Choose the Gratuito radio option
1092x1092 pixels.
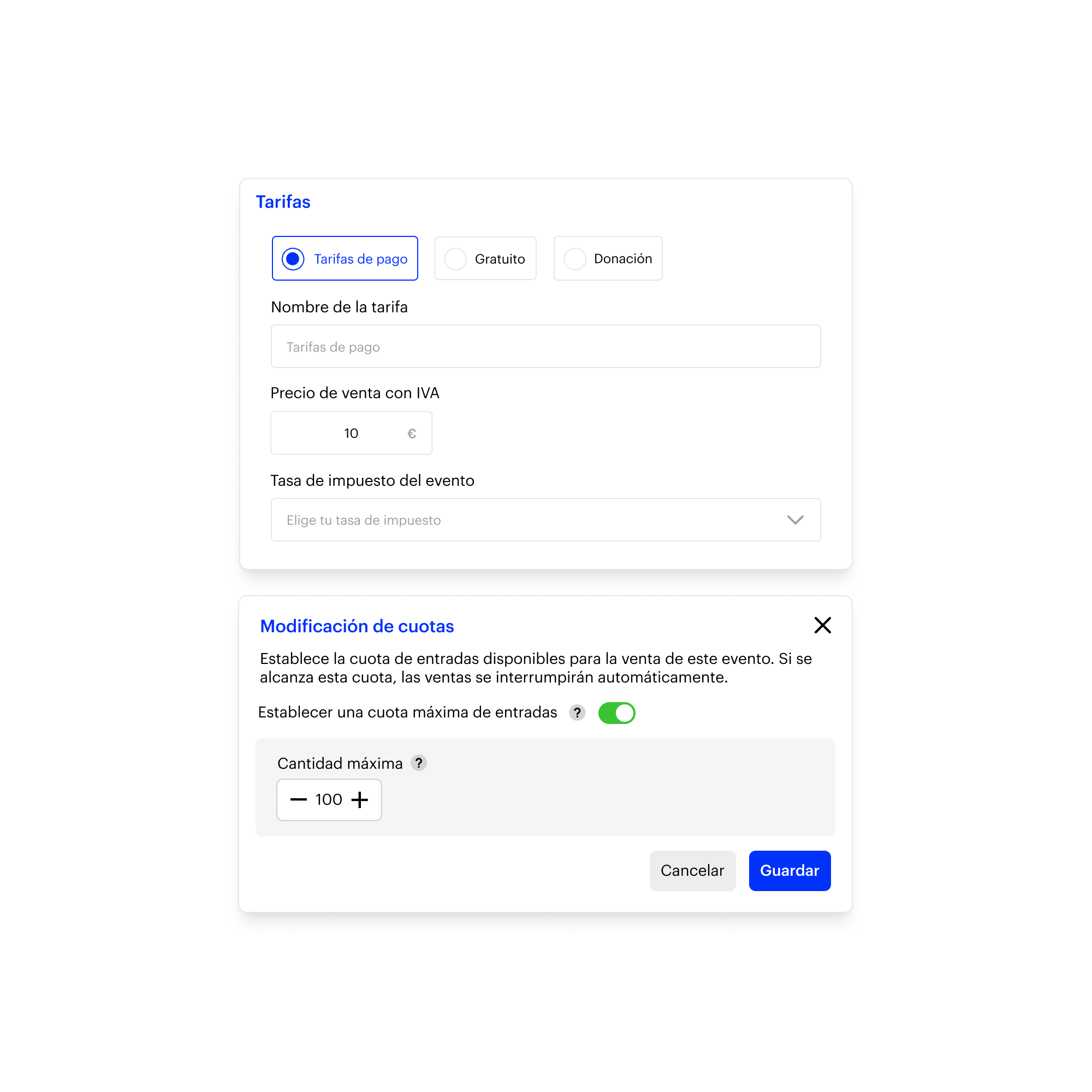tap(485, 258)
